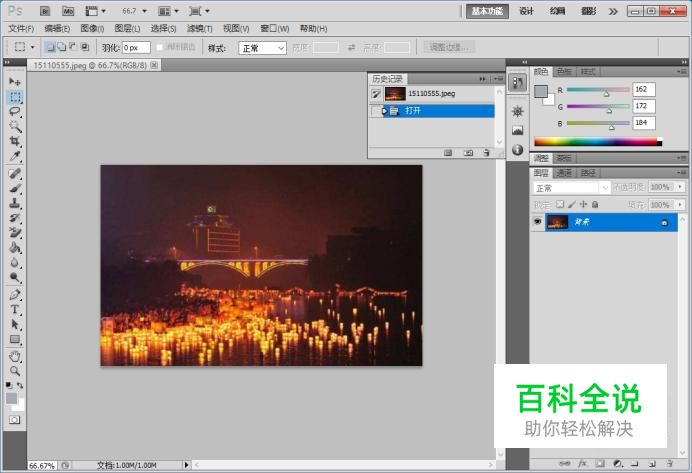Switch to the 设计 workspace
The image size is (692, 473).
point(526,11)
